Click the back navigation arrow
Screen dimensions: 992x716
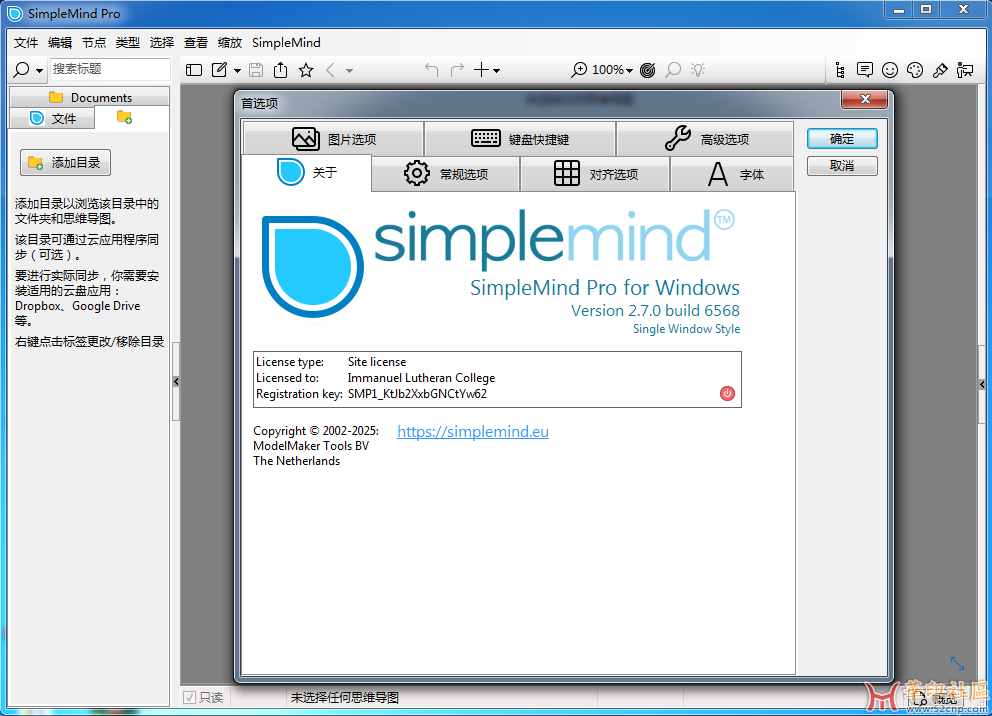click(x=330, y=70)
